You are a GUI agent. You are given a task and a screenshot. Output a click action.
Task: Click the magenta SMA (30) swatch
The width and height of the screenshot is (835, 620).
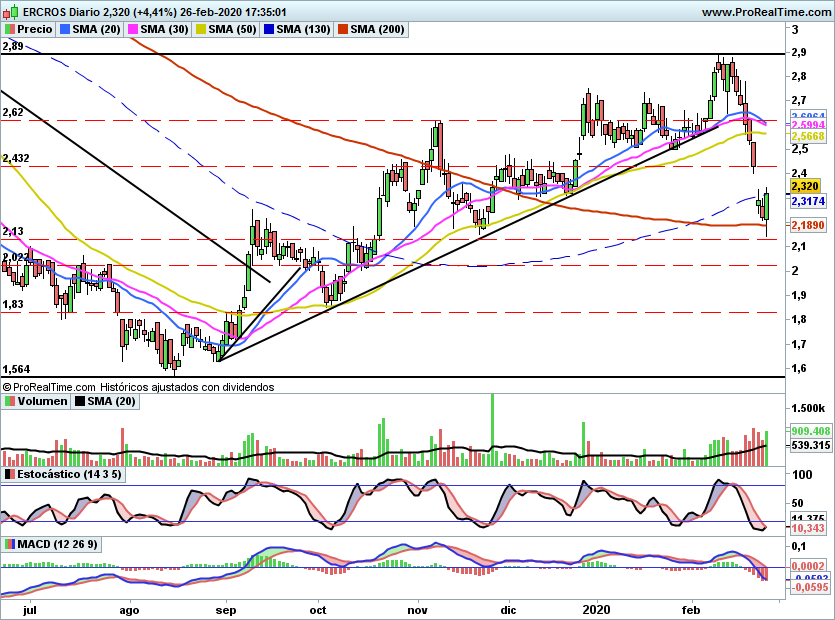133,29
